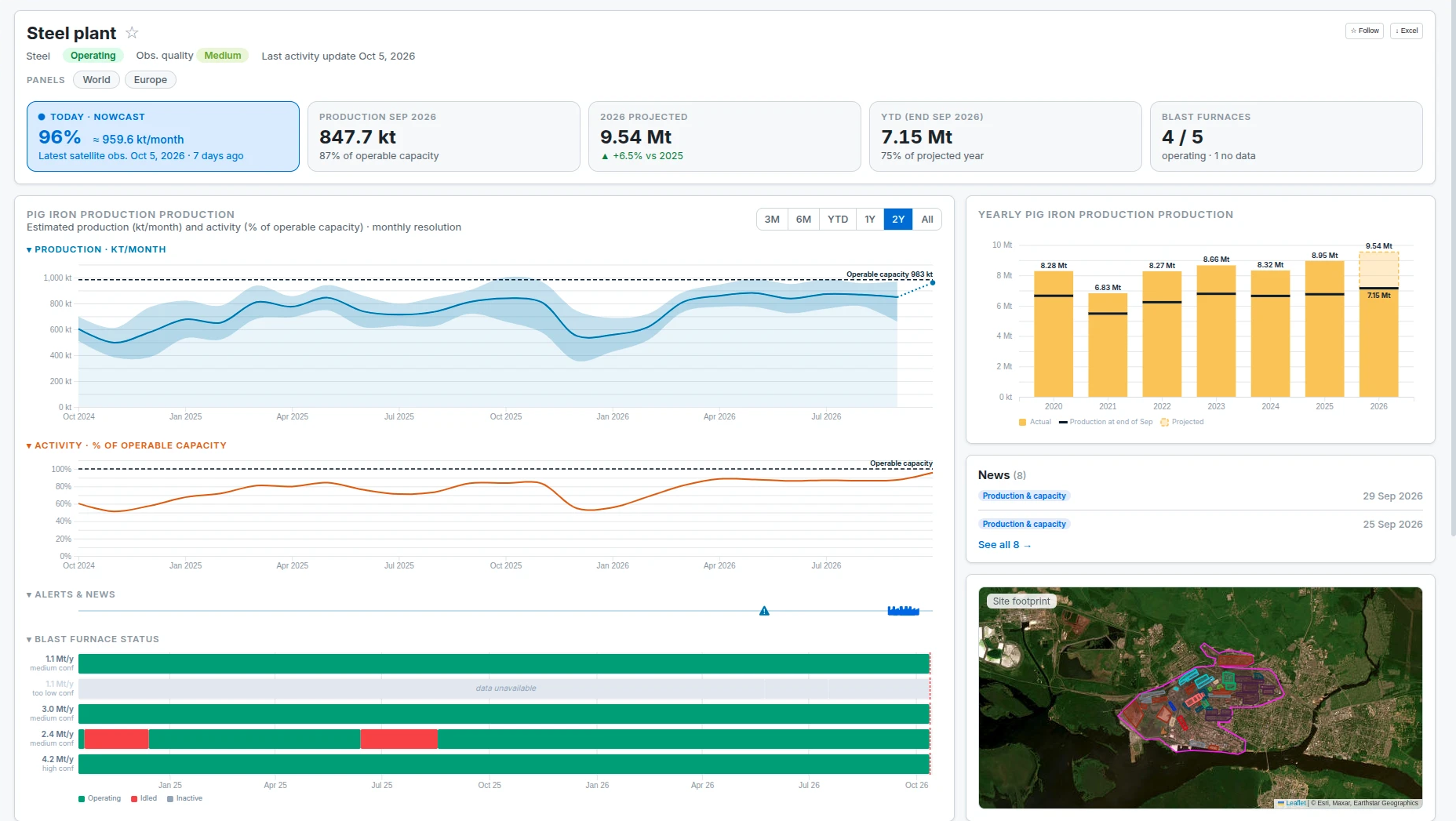Click the warning triangle alert marker
The image size is (1456, 821).
[764, 611]
